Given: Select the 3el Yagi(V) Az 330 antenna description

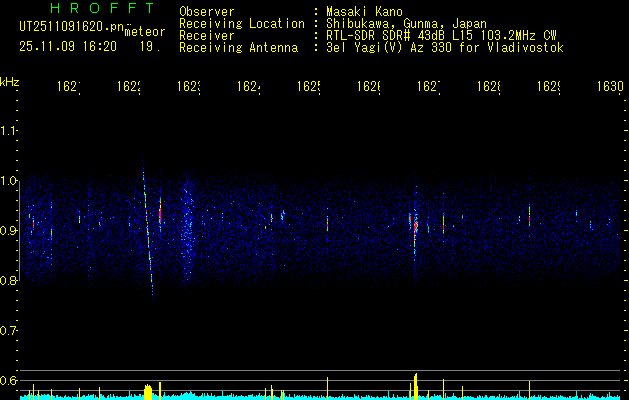Looking at the screenshot, I should [x=445, y=48].
